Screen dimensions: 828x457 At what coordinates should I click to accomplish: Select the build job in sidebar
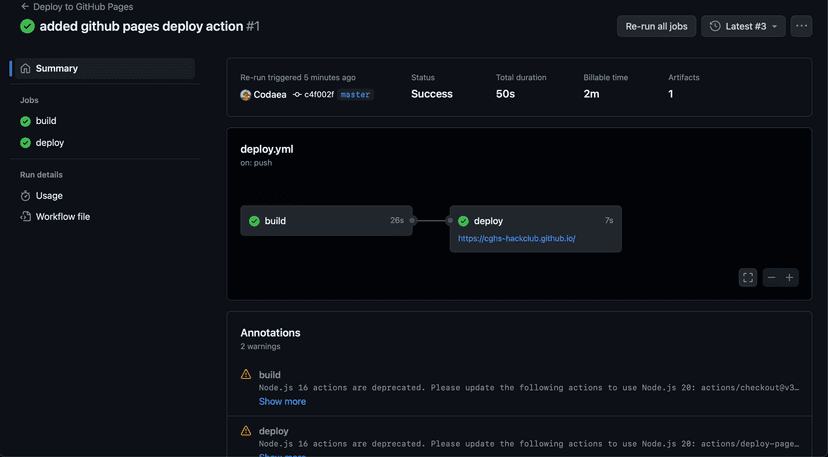[x=46, y=121]
